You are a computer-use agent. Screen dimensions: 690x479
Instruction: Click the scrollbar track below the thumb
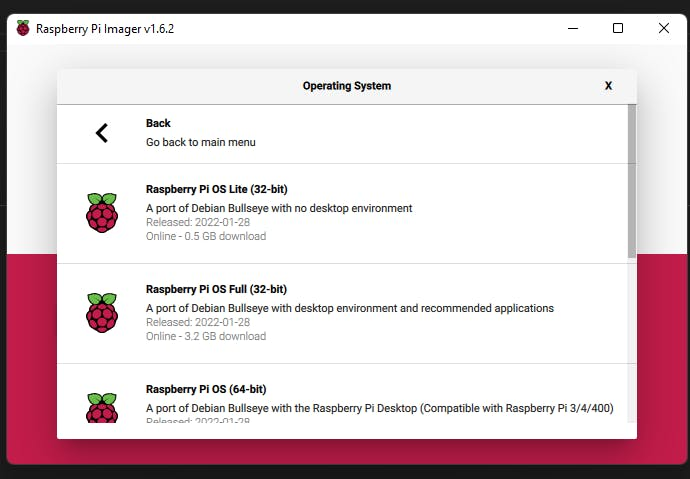click(x=631, y=340)
